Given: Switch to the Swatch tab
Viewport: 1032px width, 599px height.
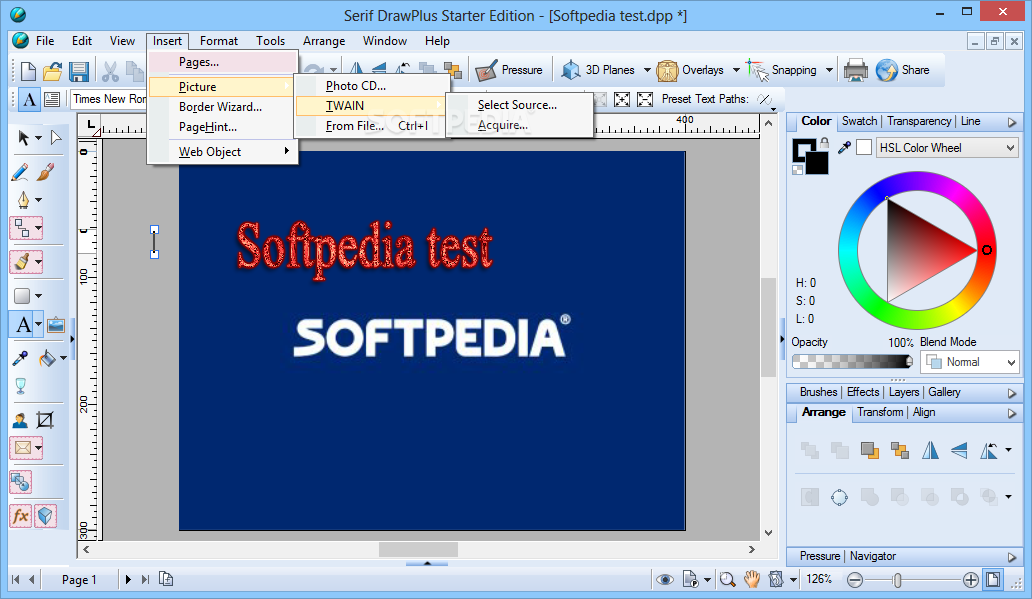Looking at the screenshot, I should (860, 121).
